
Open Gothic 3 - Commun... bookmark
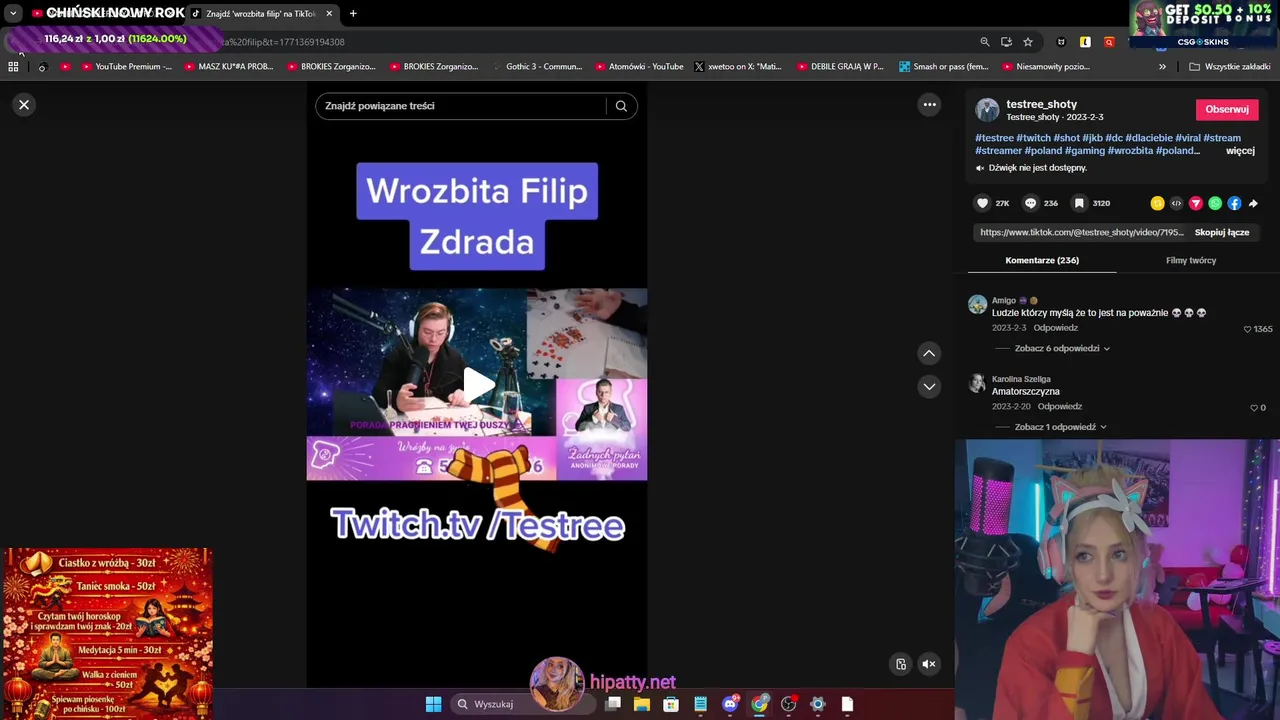[x=536, y=67]
